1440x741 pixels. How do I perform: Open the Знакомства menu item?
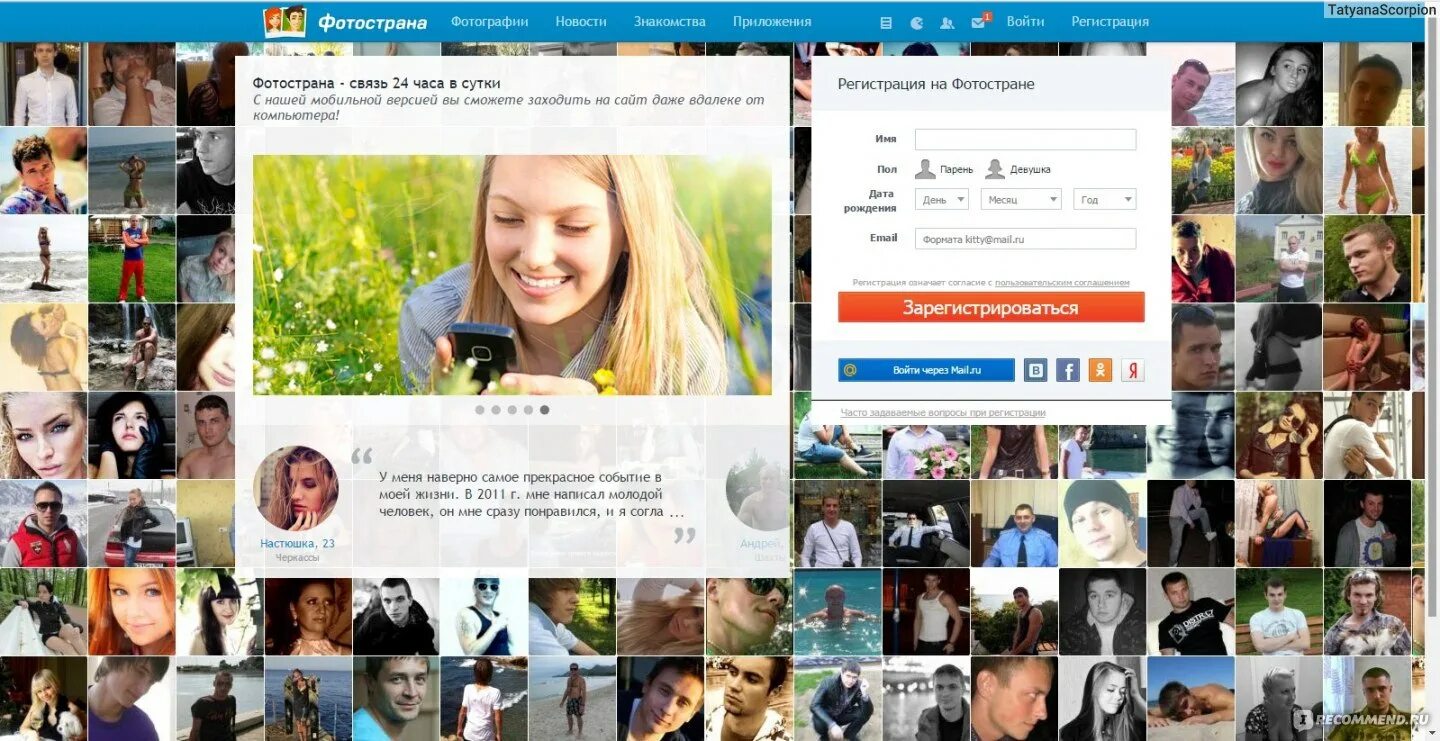click(670, 21)
